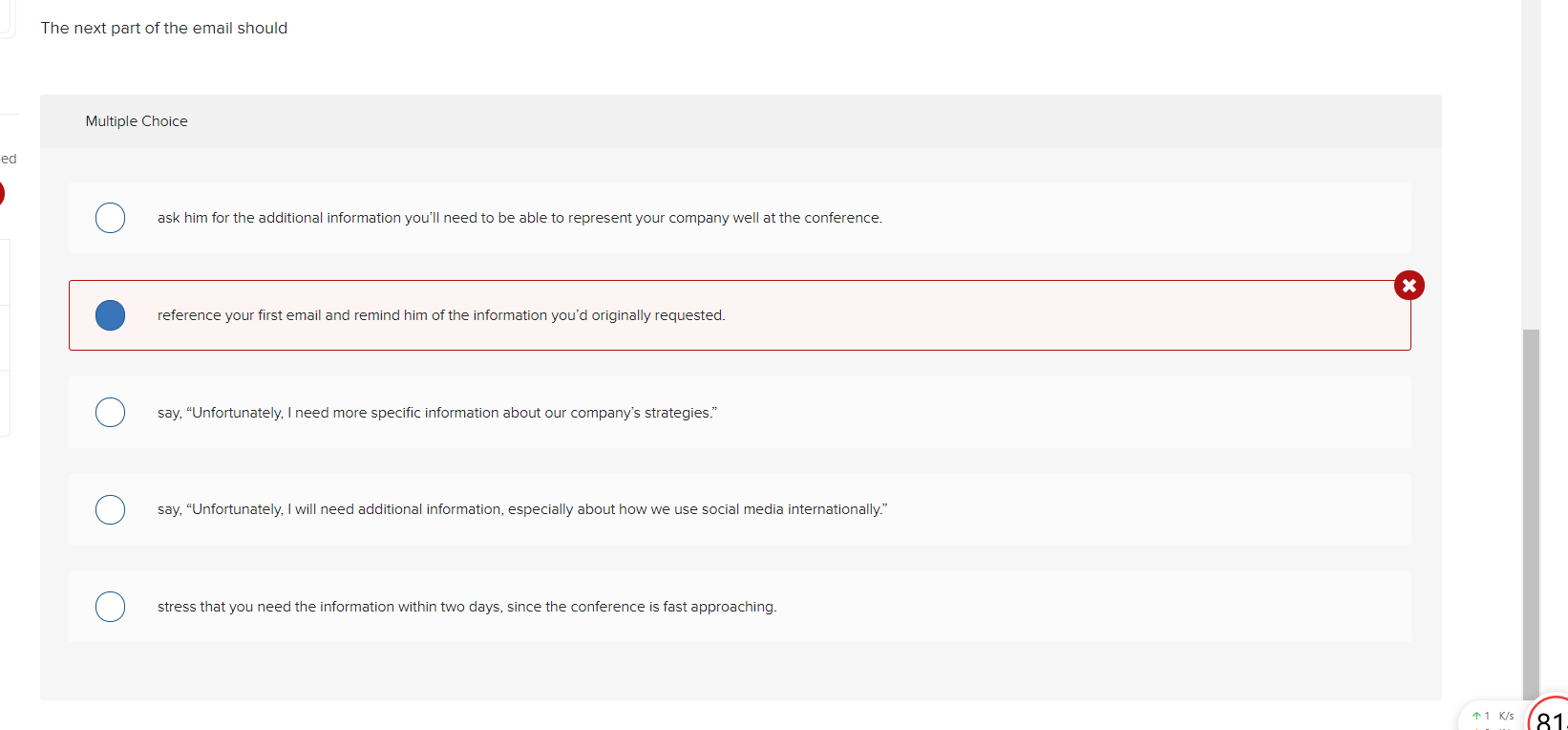Click the truncated 'ed' label in the left sidebar
Viewport: 1568px width, 730px height.
click(x=9, y=159)
